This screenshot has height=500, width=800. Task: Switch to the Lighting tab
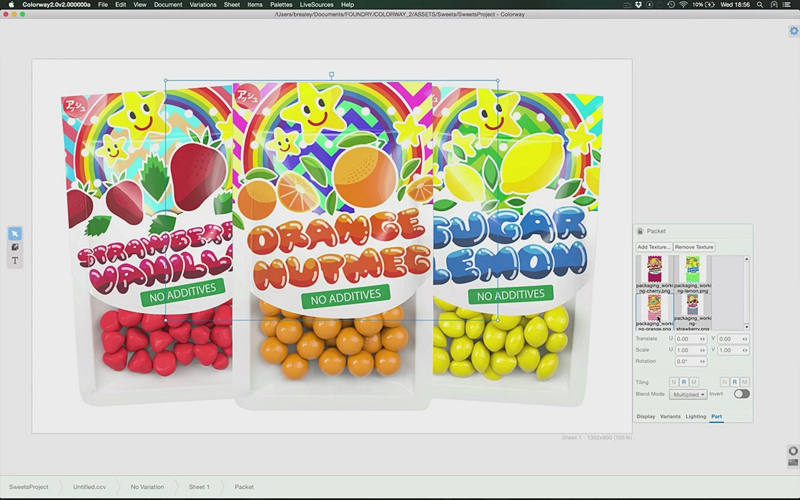(695, 416)
